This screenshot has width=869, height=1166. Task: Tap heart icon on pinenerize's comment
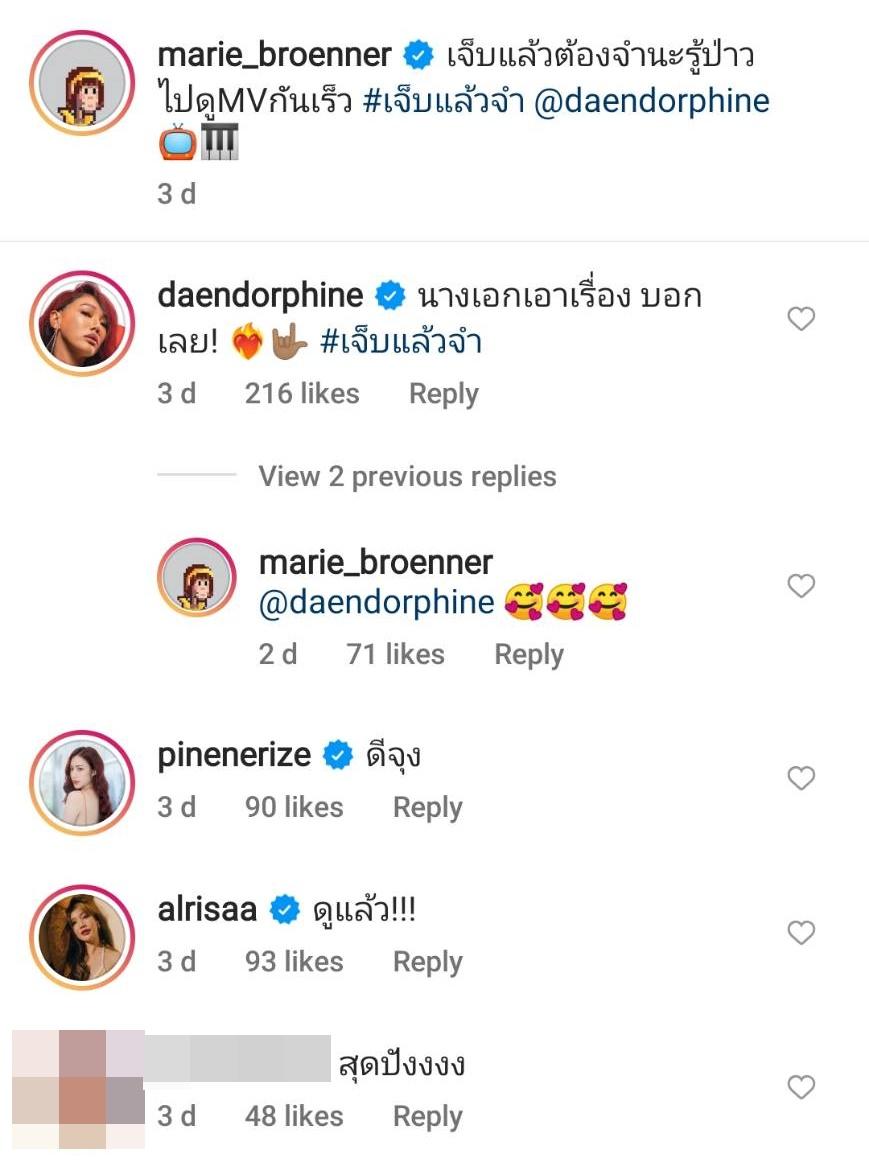tap(801, 778)
